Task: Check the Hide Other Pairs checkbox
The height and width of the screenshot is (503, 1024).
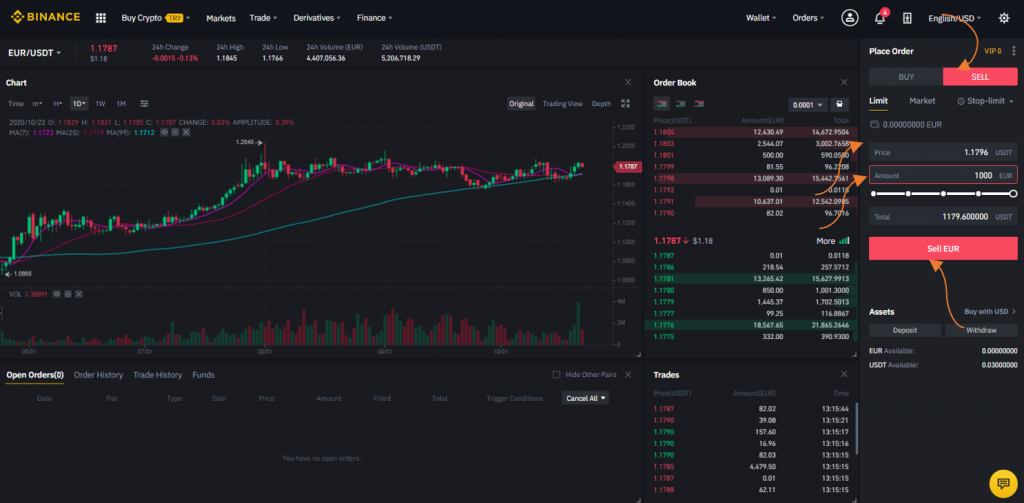Action: tap(556, 375)
